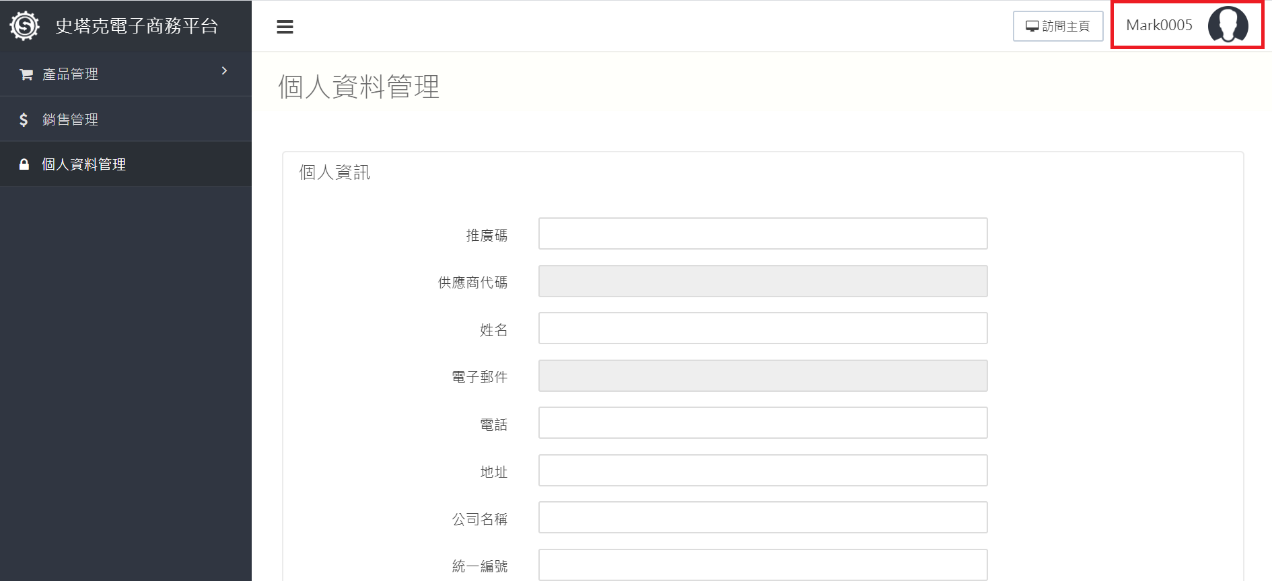
Task: Open the Mark0005 user menu
Action: pos(1159,26)
